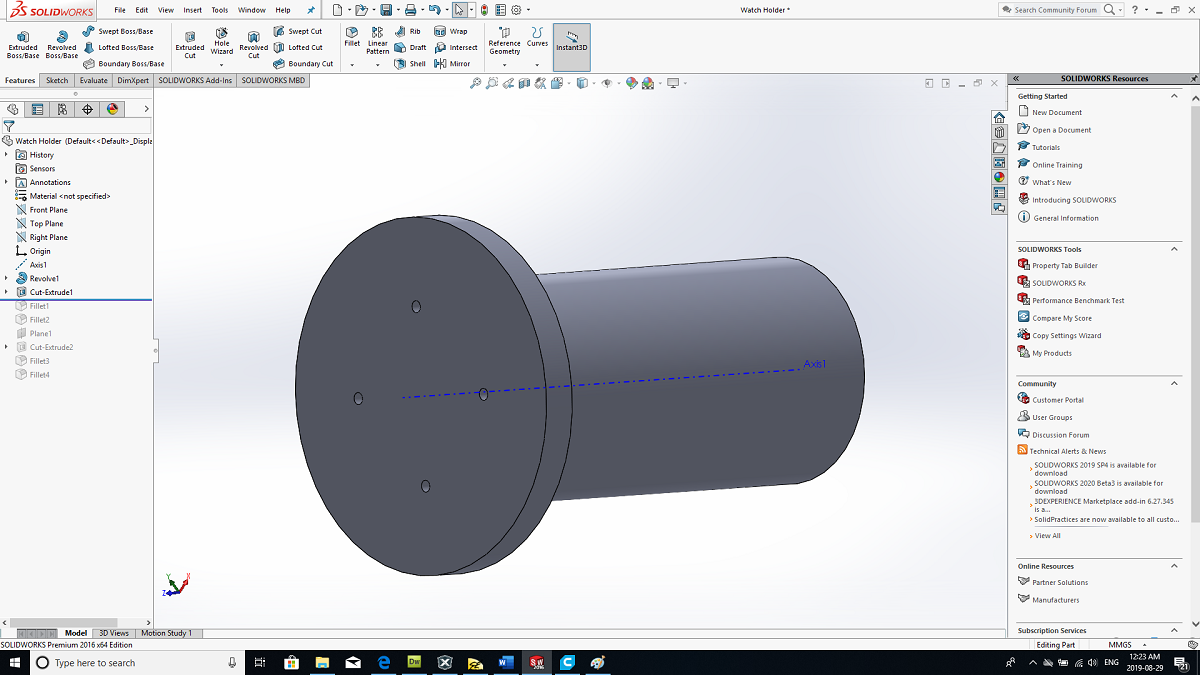1200x675 pixels.
Task: Open the Partner Solutions link
Action: (1060, 582)
